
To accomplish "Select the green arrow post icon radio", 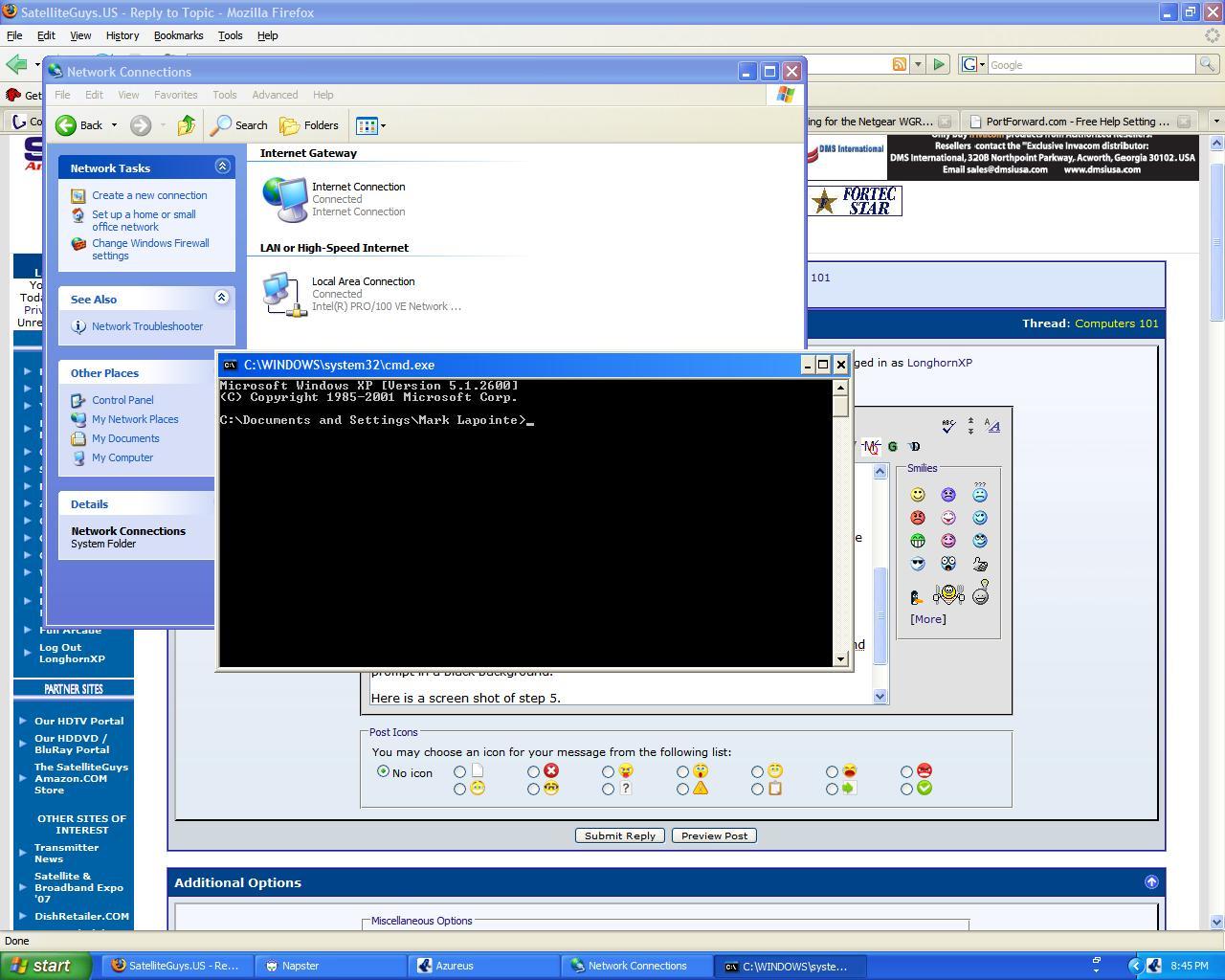I will (833, 790).
